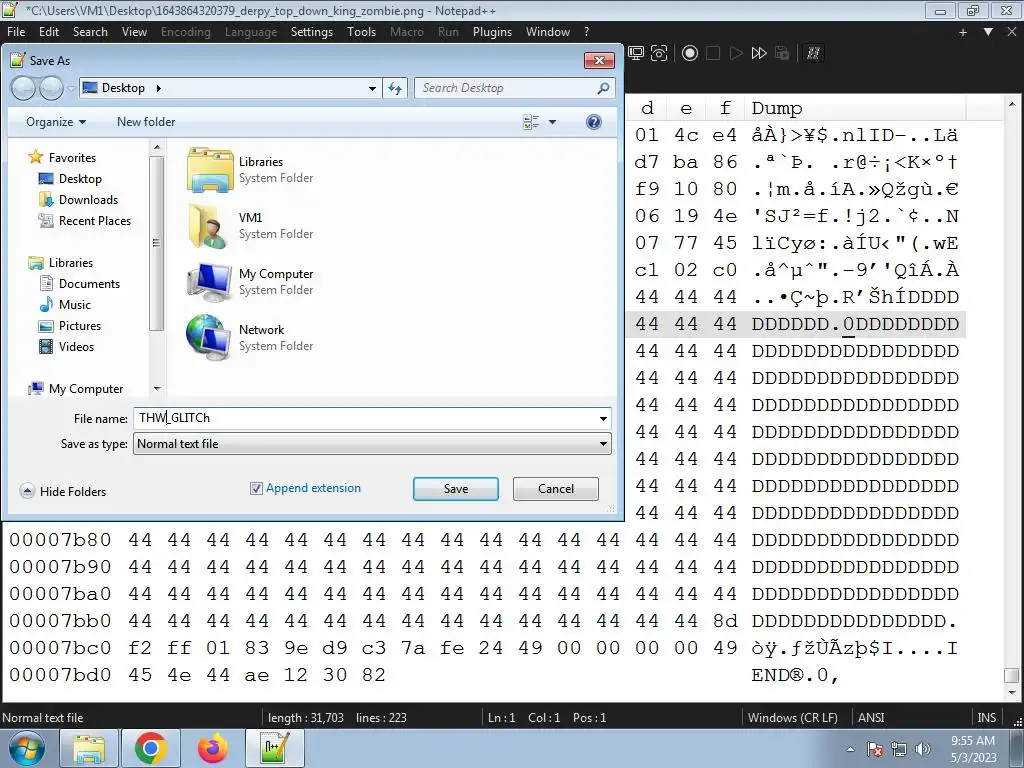
Task: Click Run a Macro Multiple Times icon
Action: (759, 54)
